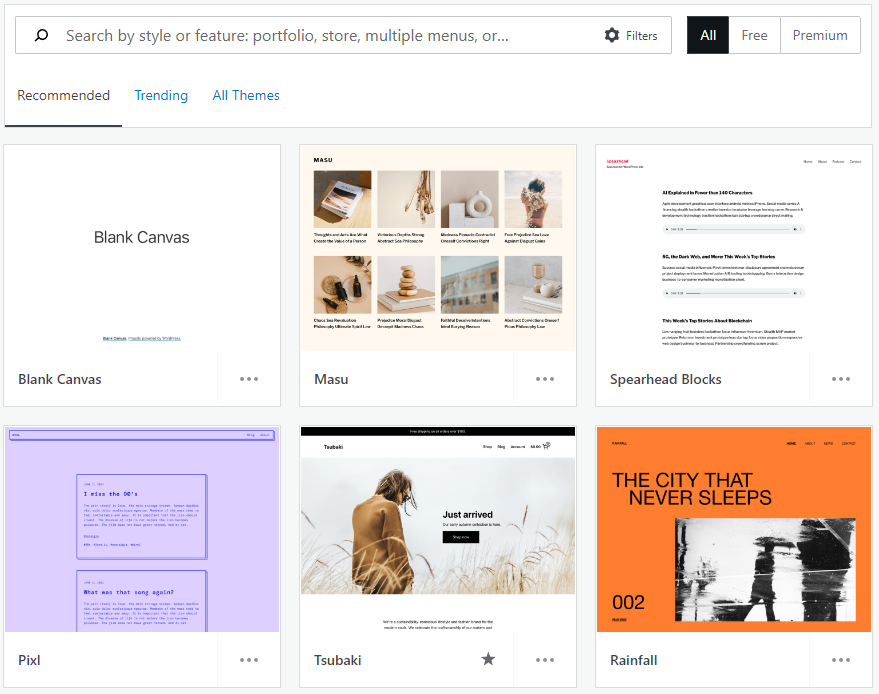Enable the All themes pricing filter

pyautogui.click(x=708, y=35)
